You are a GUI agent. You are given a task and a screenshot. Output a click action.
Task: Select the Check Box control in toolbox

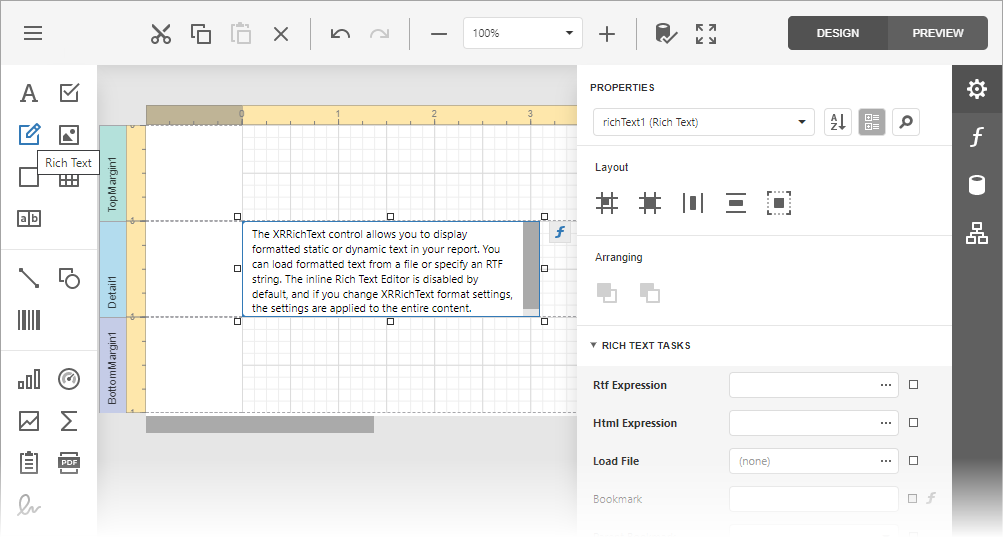click(x=69, y=93)
